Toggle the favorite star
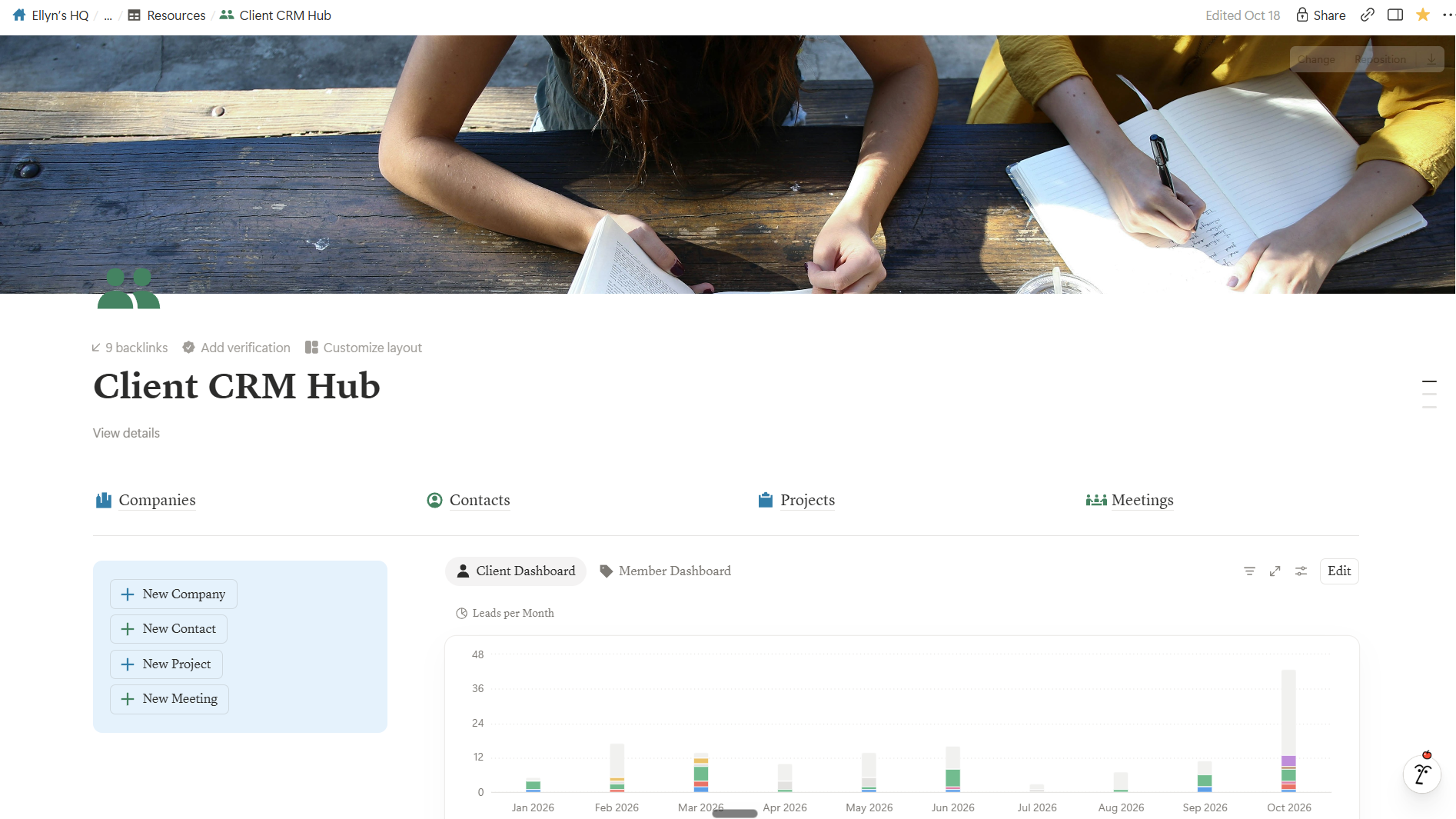 (1423, 15)
